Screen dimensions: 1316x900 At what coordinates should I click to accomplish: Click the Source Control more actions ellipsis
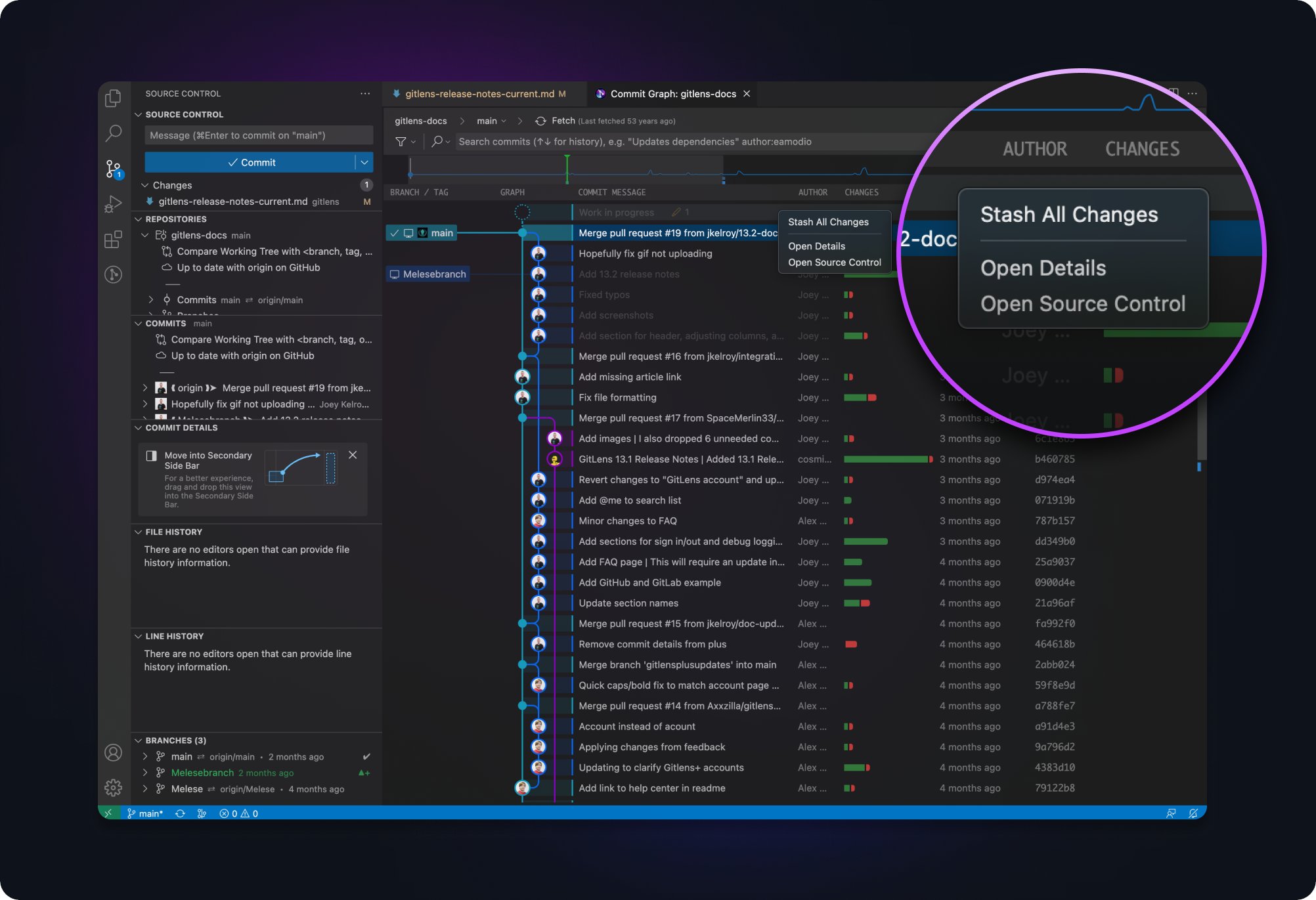365,94
